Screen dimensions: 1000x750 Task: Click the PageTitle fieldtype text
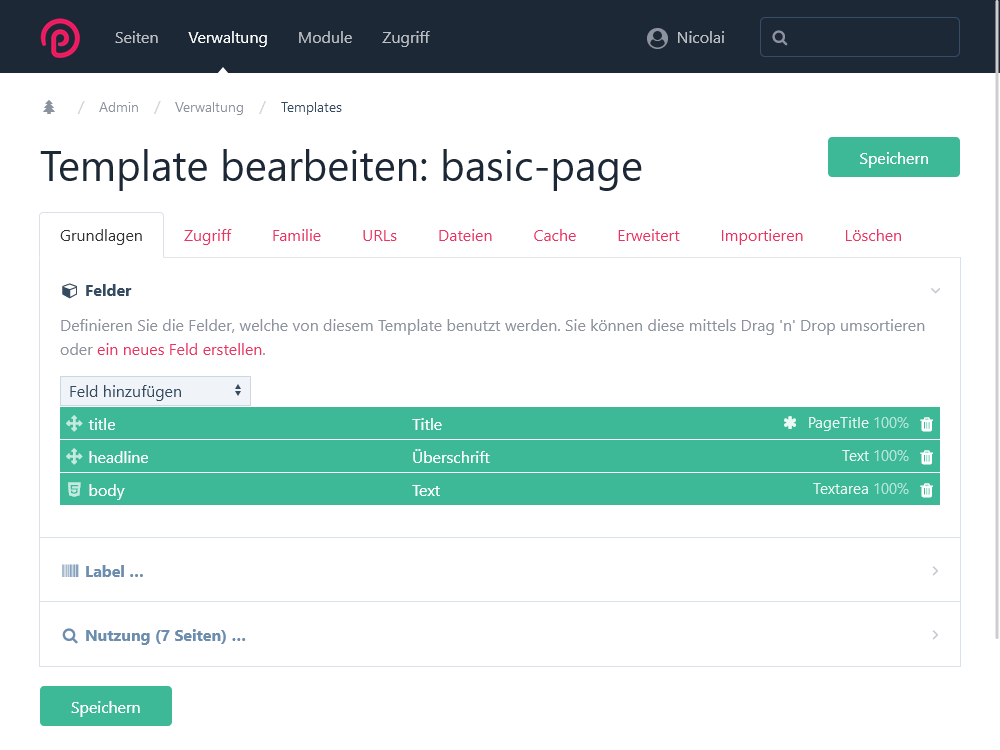(x=838, y=423)
